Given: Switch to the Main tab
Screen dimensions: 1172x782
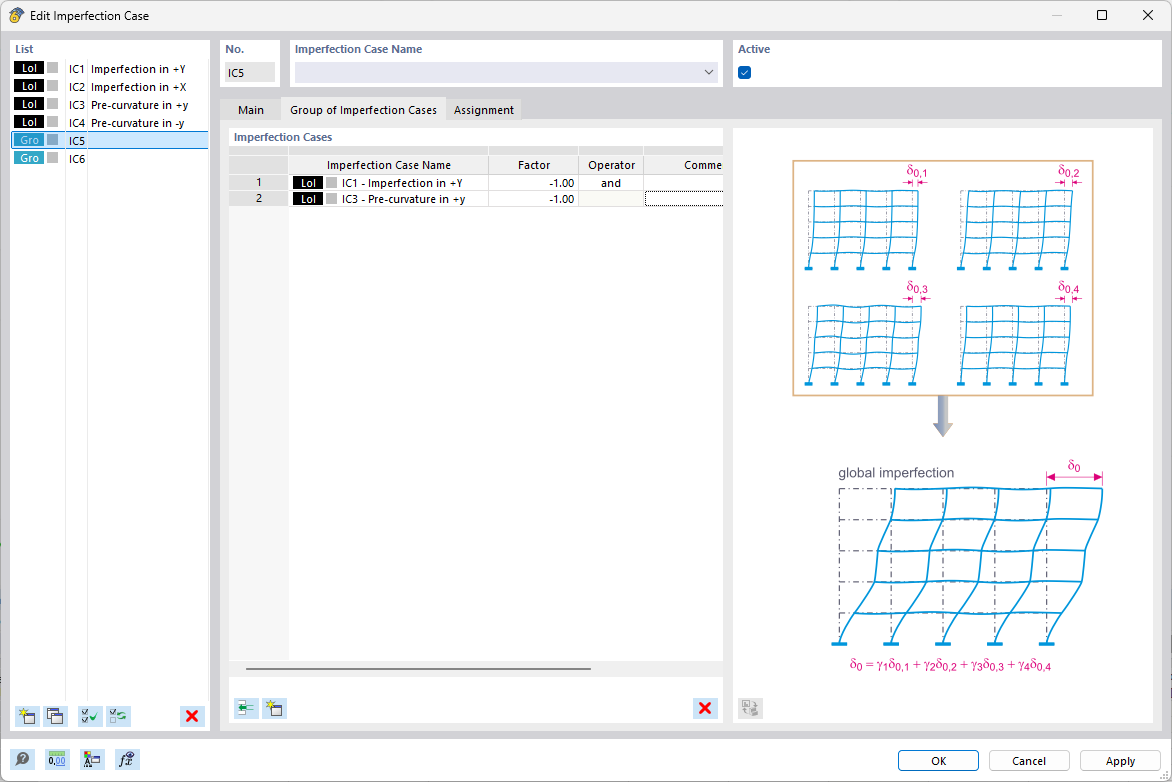Looking at the screenshot, I should click(250, 109).
